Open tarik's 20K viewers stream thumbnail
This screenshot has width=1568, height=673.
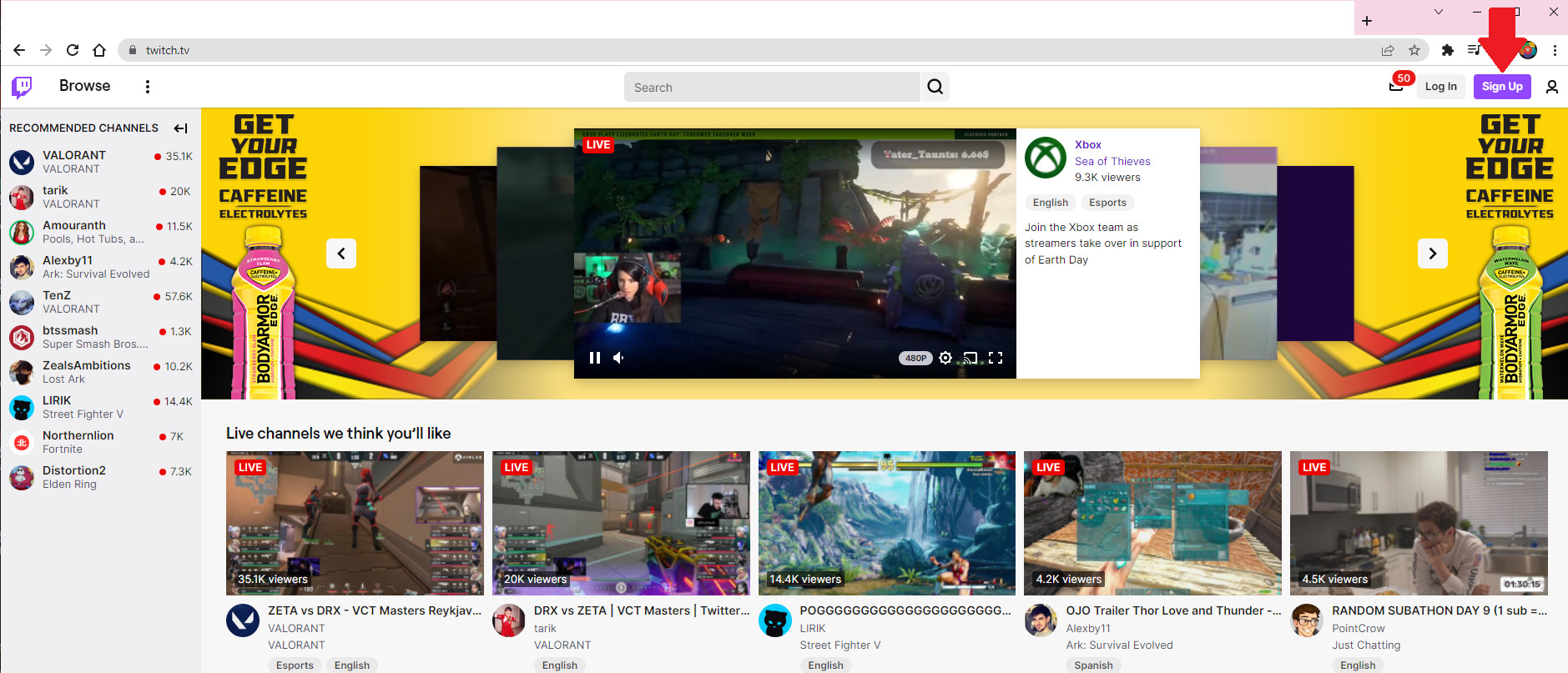point(621,523)
